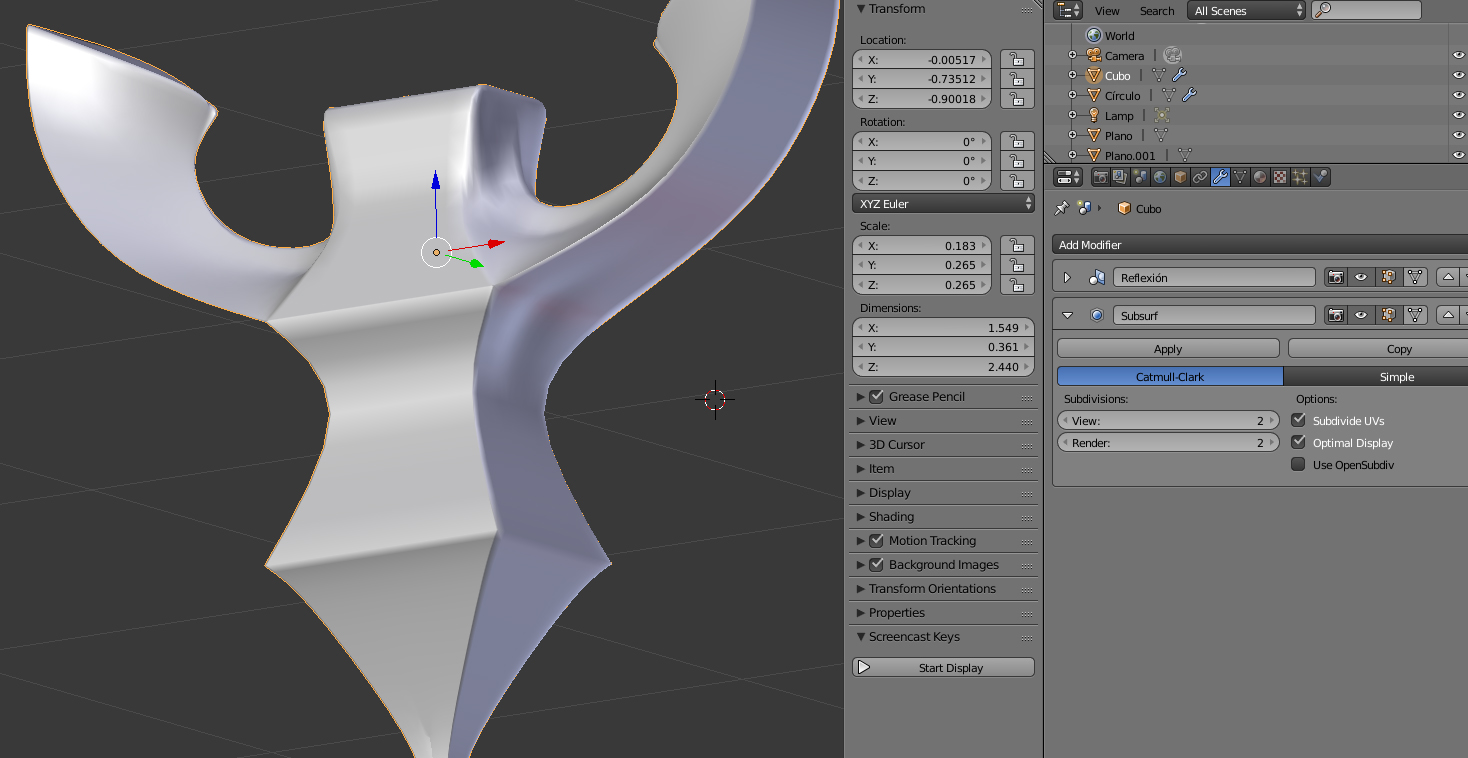Expand the 3D Cursor panel

click(x=896, y=445)
